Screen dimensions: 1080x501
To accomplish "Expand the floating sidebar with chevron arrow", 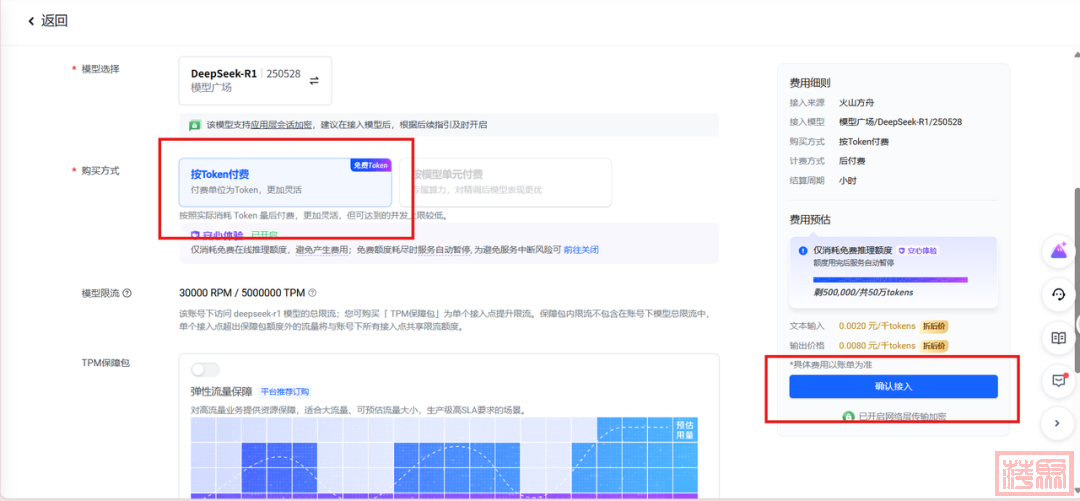I will click(x=1057, y=424).
